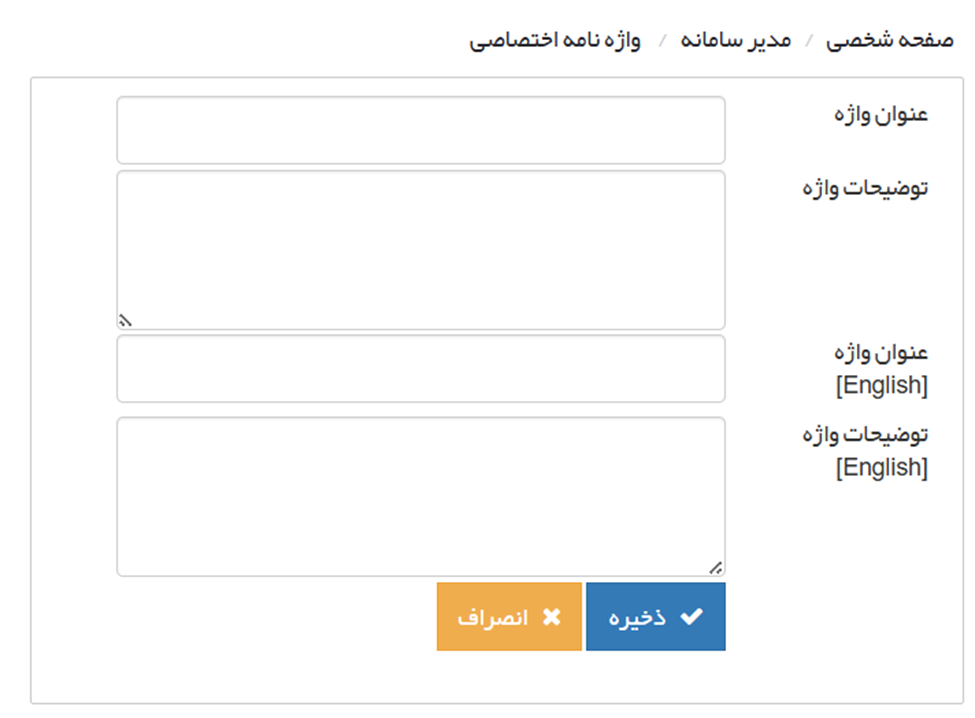Click the slash separator after صفحه شخصی
This screenshot has width=975, height=718.
[x=809, y=42]
